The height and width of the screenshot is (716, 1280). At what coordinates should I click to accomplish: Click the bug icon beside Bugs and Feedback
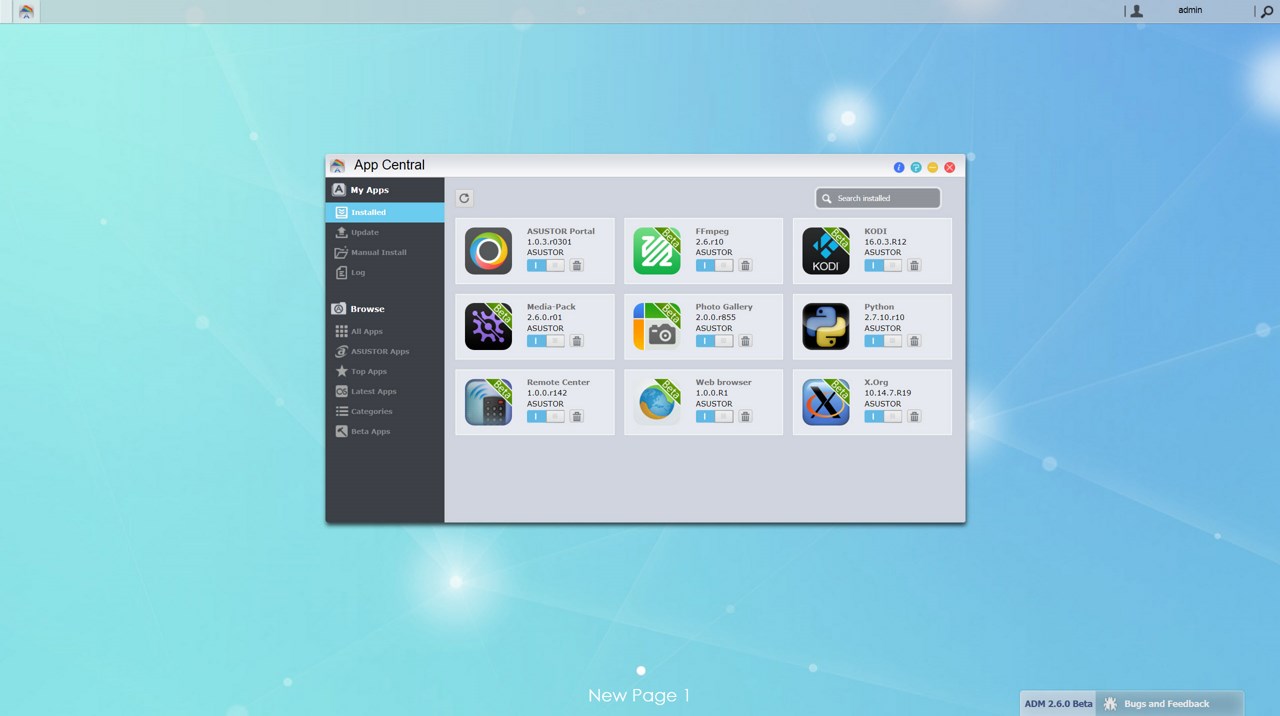1110,704
